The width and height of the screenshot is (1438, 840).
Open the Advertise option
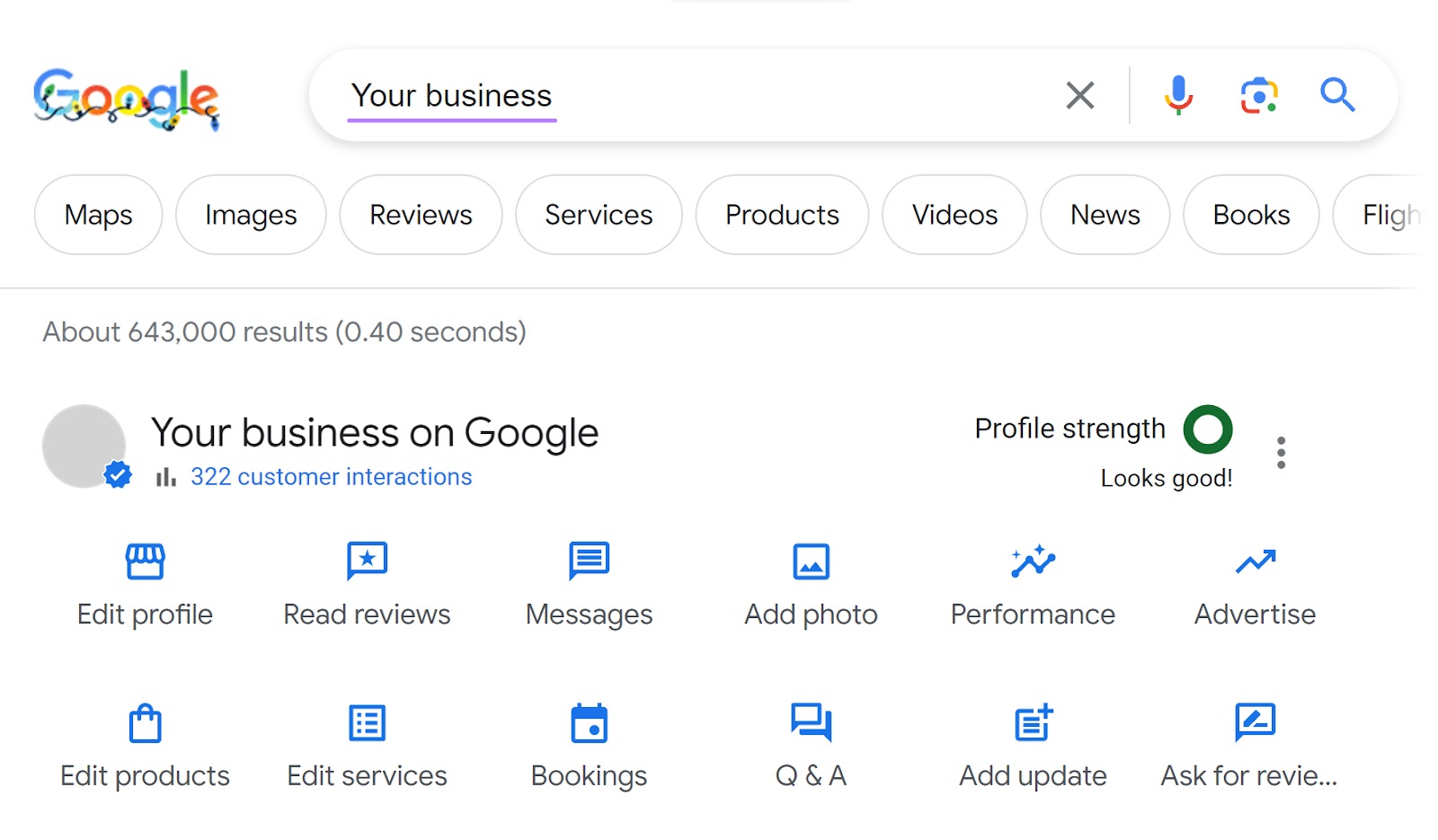tap(1254, 584)
